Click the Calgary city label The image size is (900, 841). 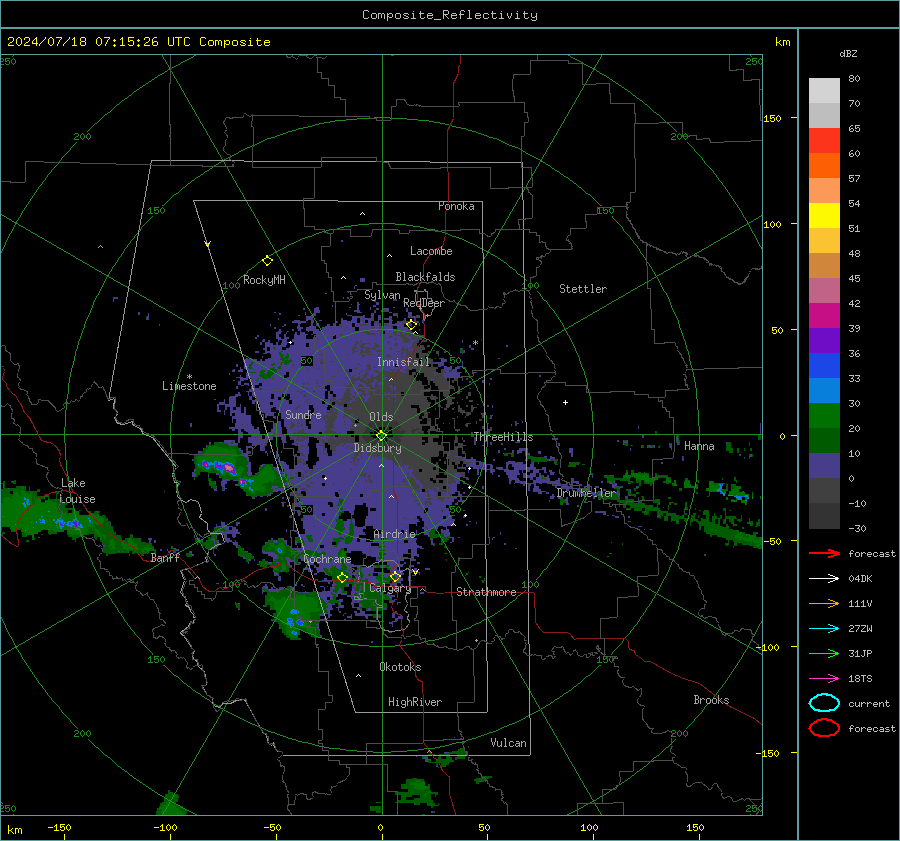coord(390,588)
